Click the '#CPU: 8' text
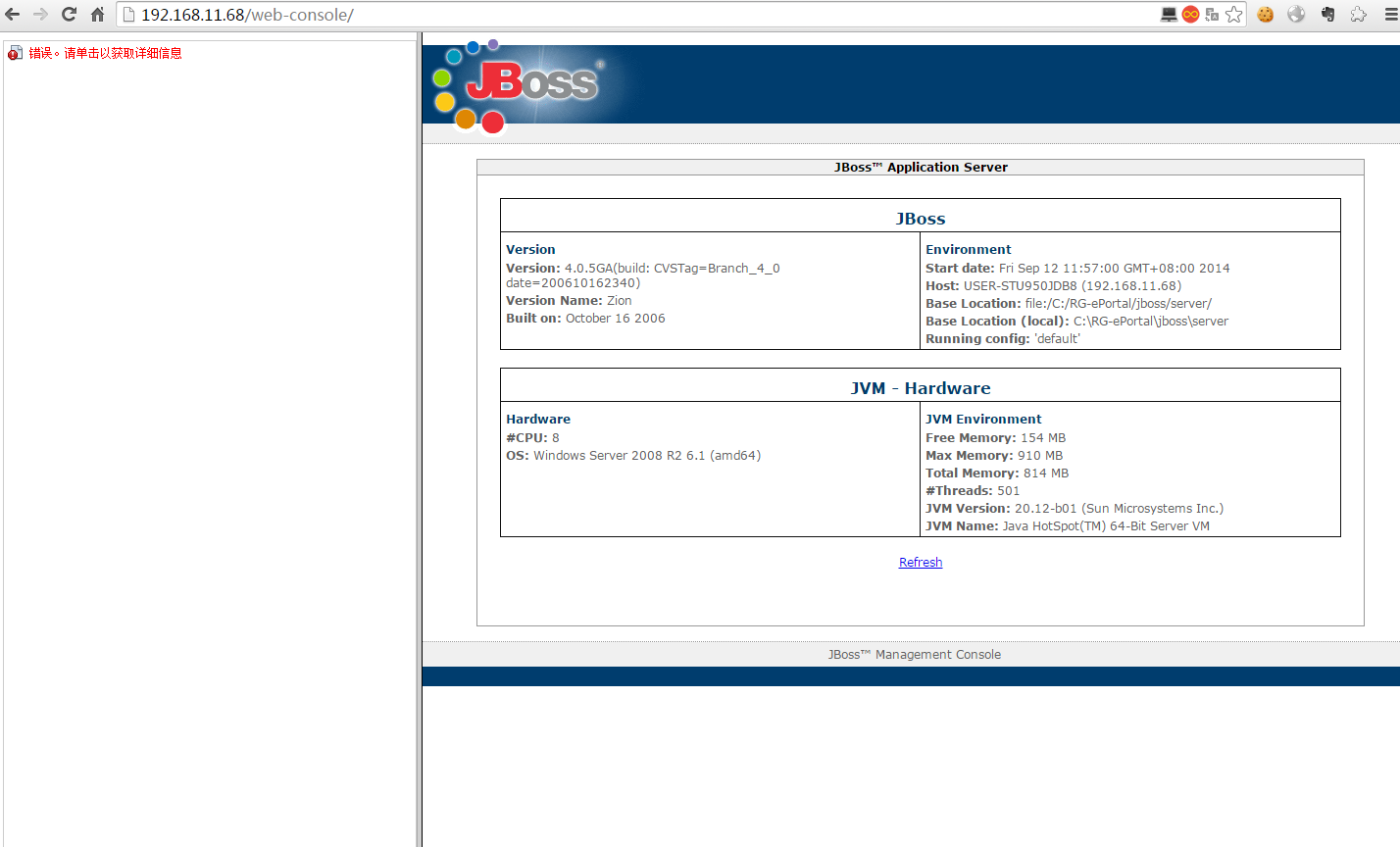This screenshot has height=847, width=1400. (532, 438)
